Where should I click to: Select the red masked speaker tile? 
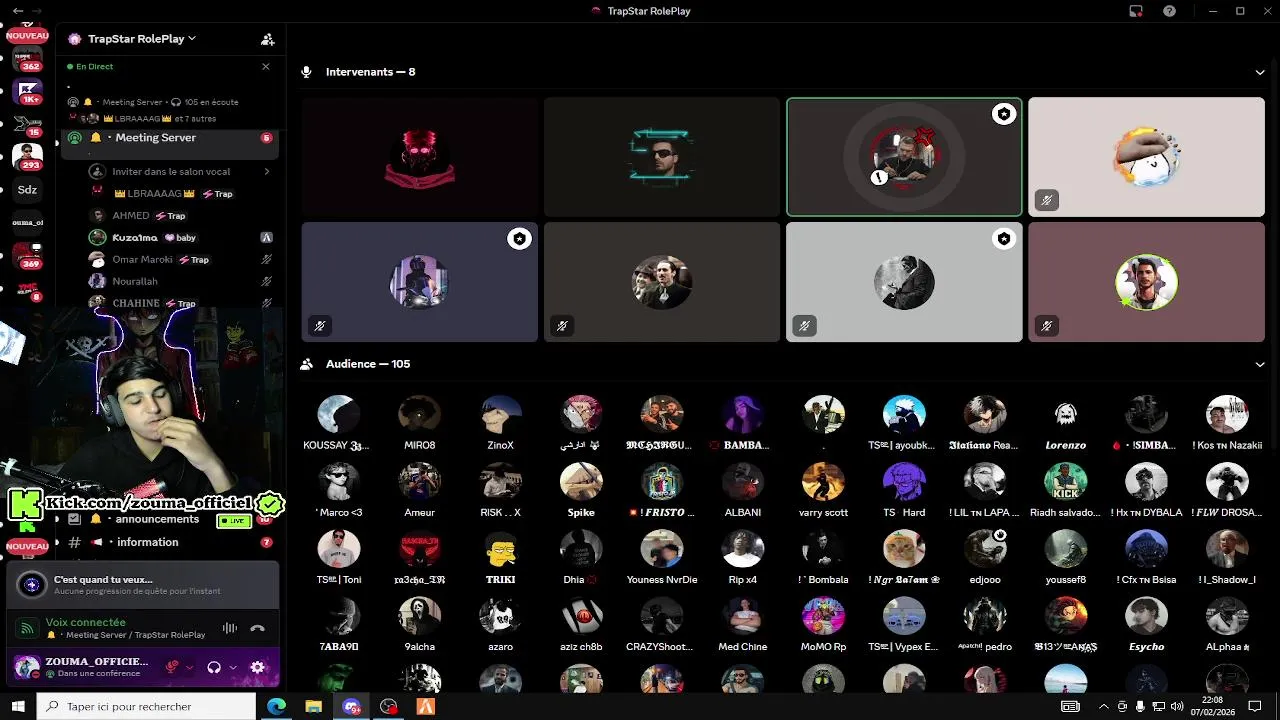pos(420,157)
